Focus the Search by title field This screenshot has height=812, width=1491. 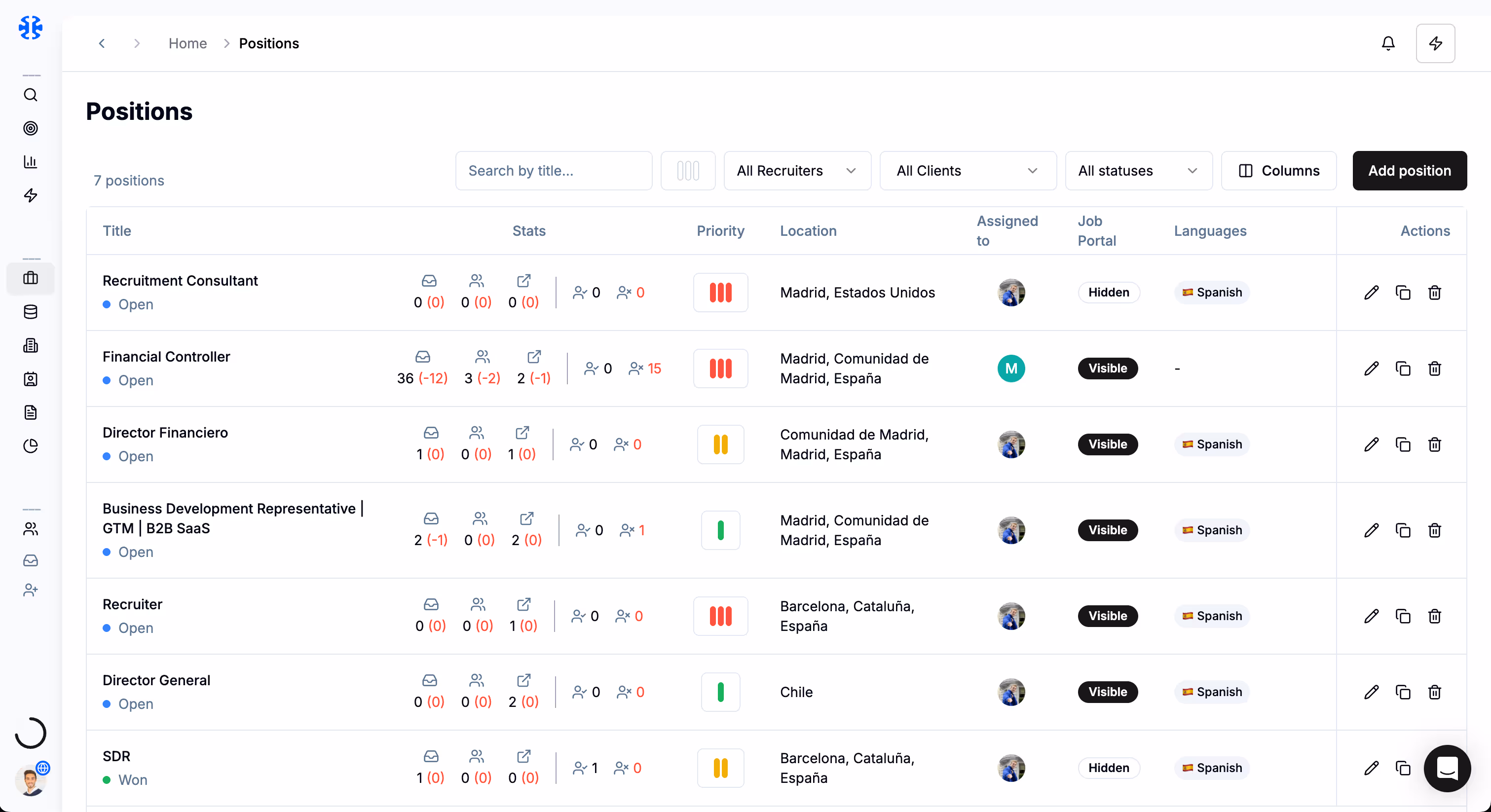[x=554, y=171]
